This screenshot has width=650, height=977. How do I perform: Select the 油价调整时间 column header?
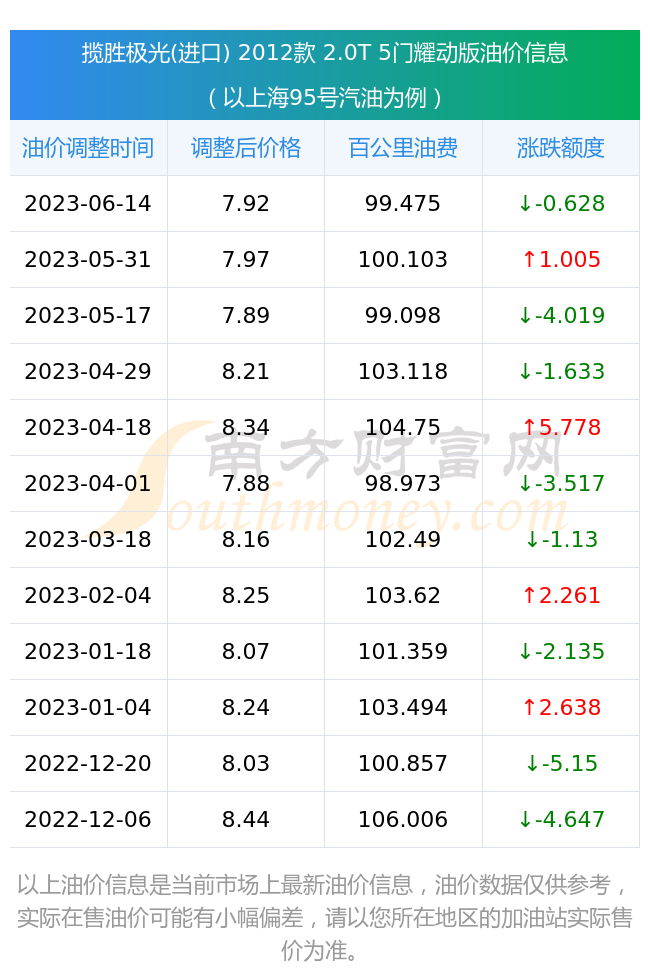[x=88, y=148]
